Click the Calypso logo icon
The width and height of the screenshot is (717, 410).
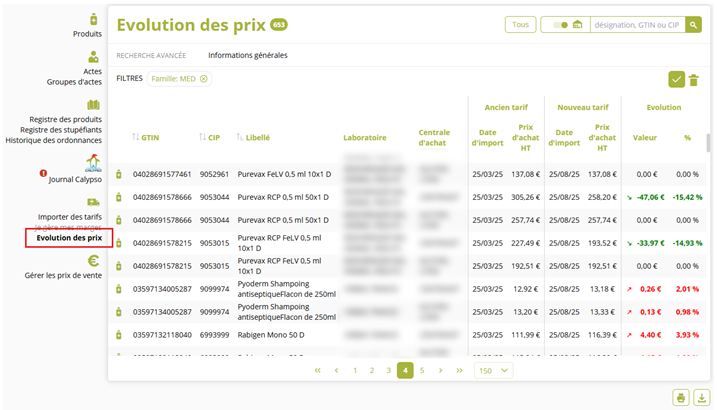pos(93,163)
